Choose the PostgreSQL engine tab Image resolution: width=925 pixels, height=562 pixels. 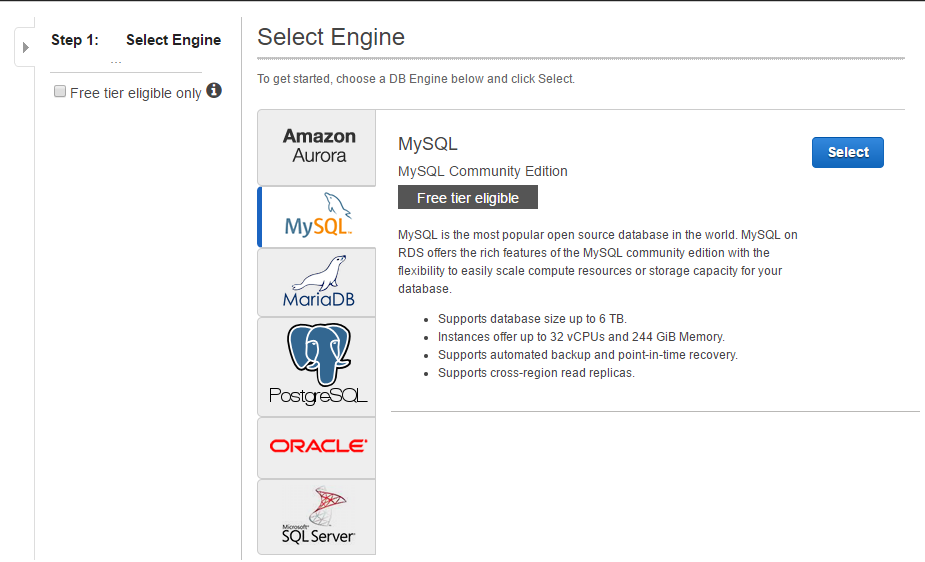click(317, 367)
